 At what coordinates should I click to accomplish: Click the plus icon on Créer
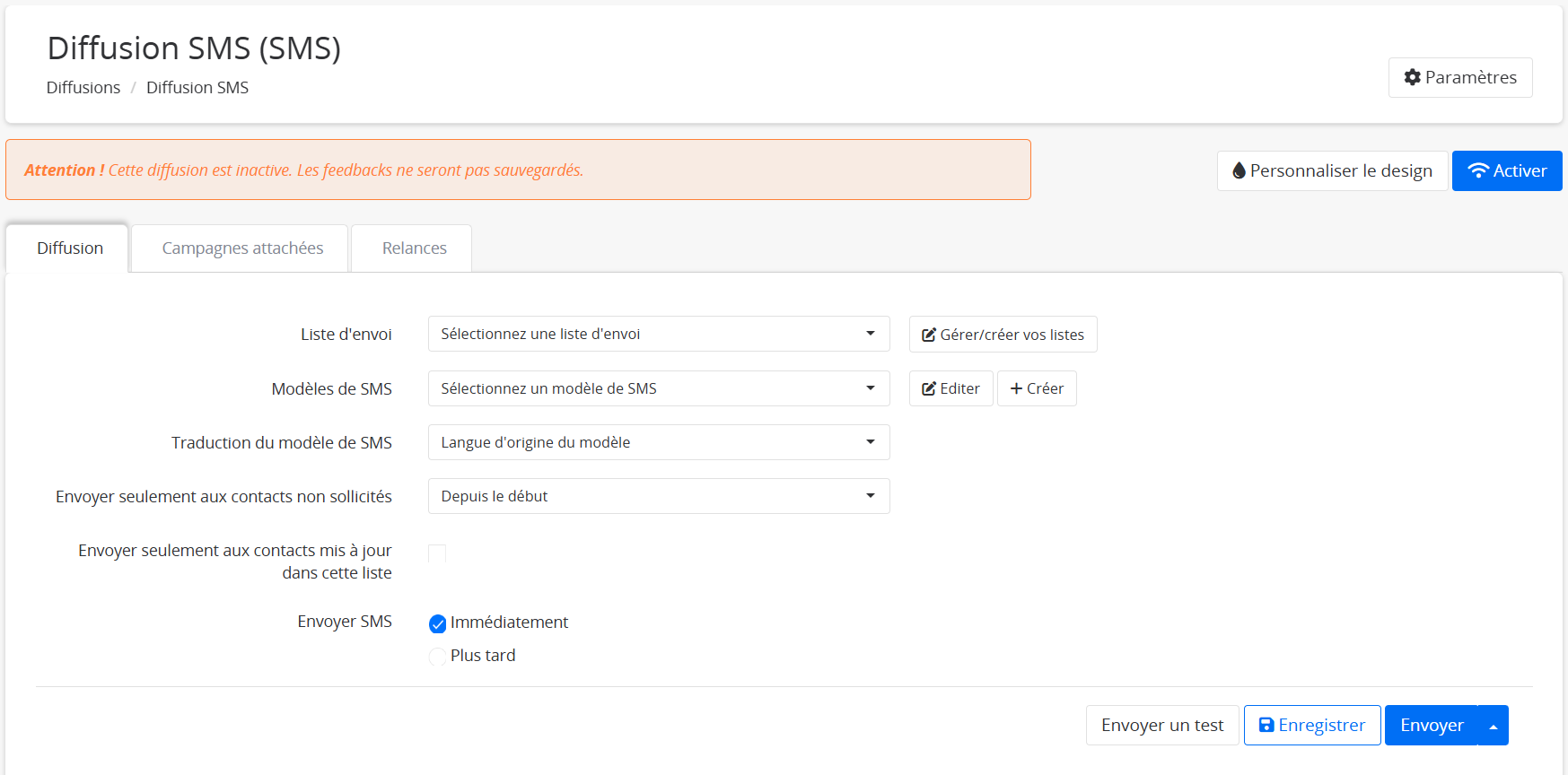tap(1016, 388)
